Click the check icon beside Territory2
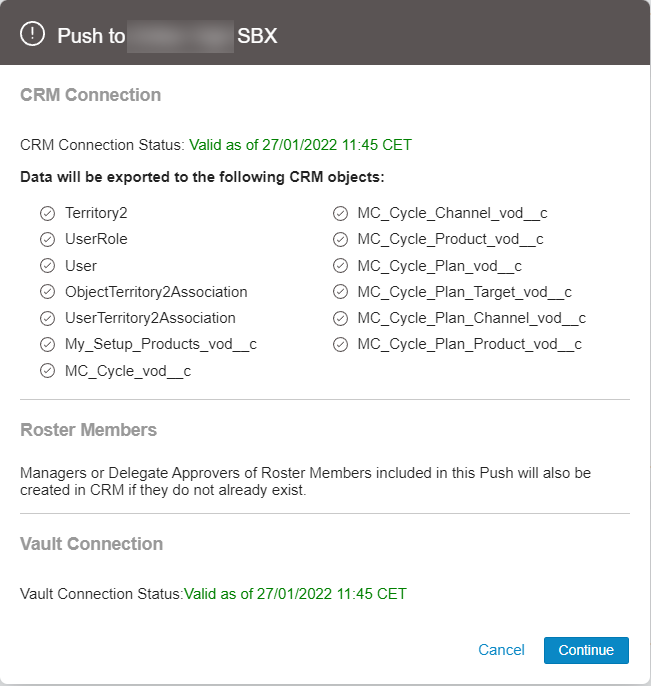This screenshot has height=686, width=651. pos(47,213)
